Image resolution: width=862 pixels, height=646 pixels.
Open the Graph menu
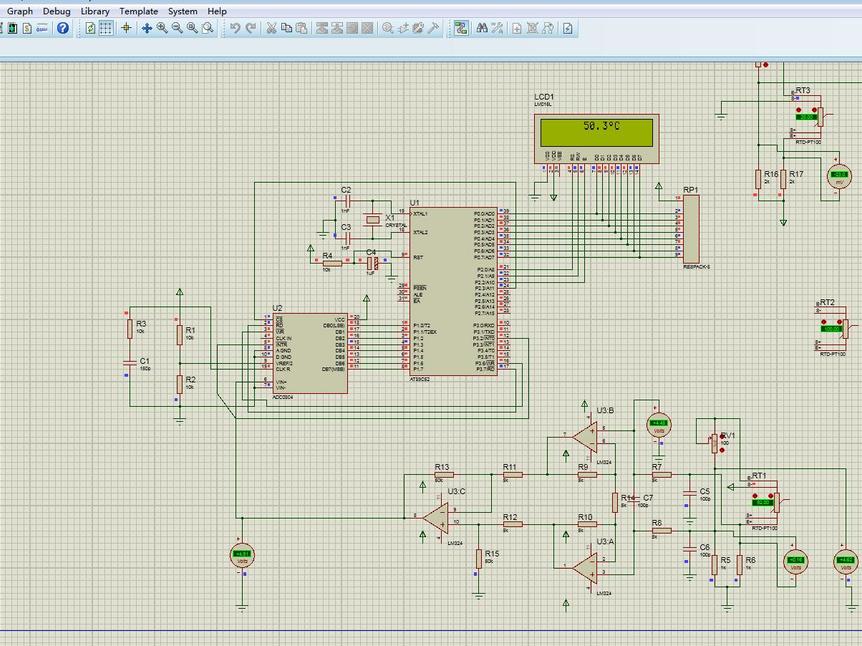point(20,11)
